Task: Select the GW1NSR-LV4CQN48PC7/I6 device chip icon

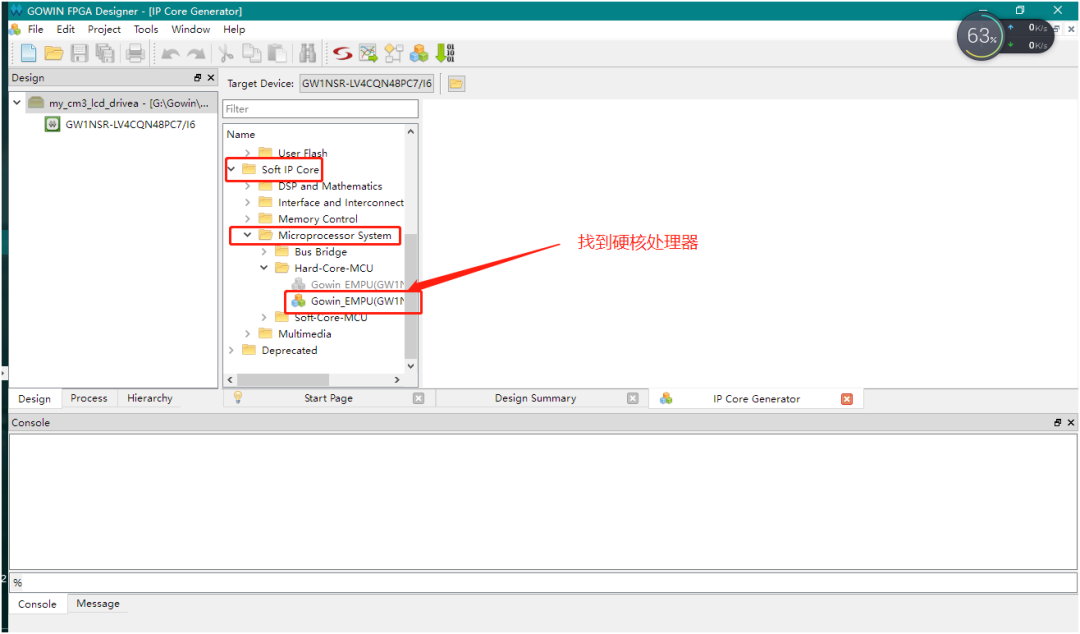Action: pyautogui.click(x=52, y=124)
